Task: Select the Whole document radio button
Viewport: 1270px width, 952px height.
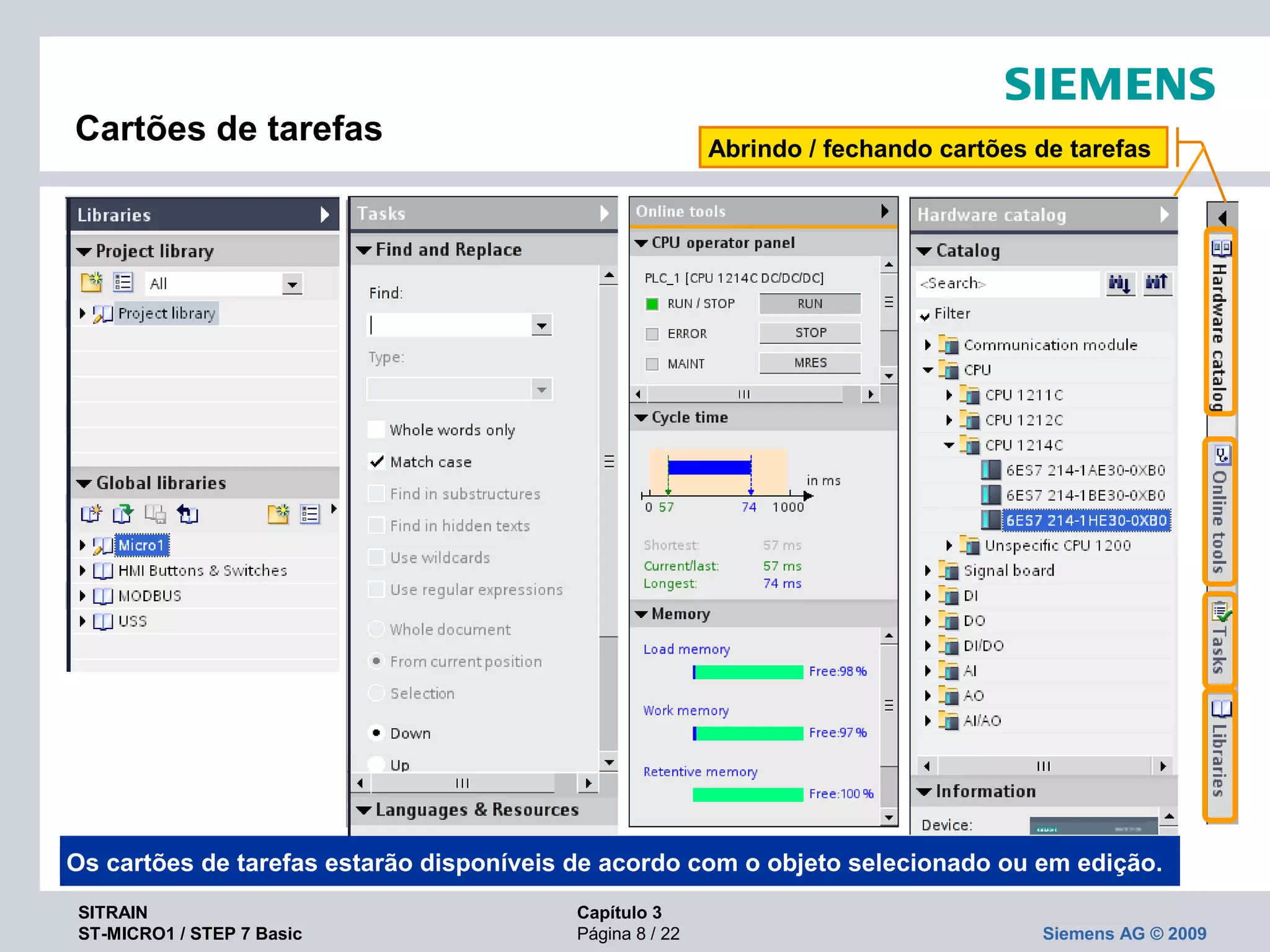Action: (x=376, y=629)
